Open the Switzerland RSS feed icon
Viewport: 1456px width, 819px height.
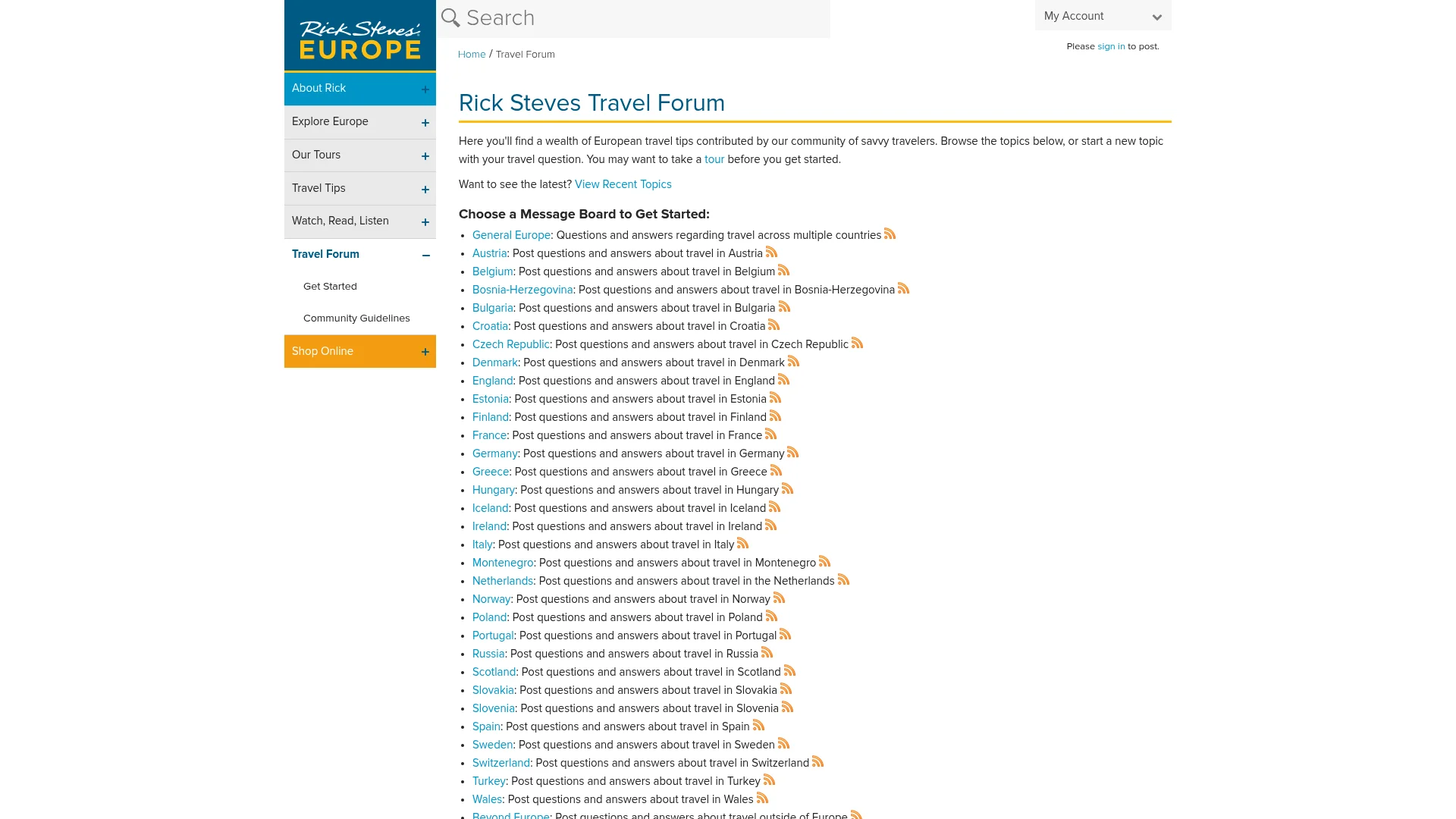[x=817, y=761]
